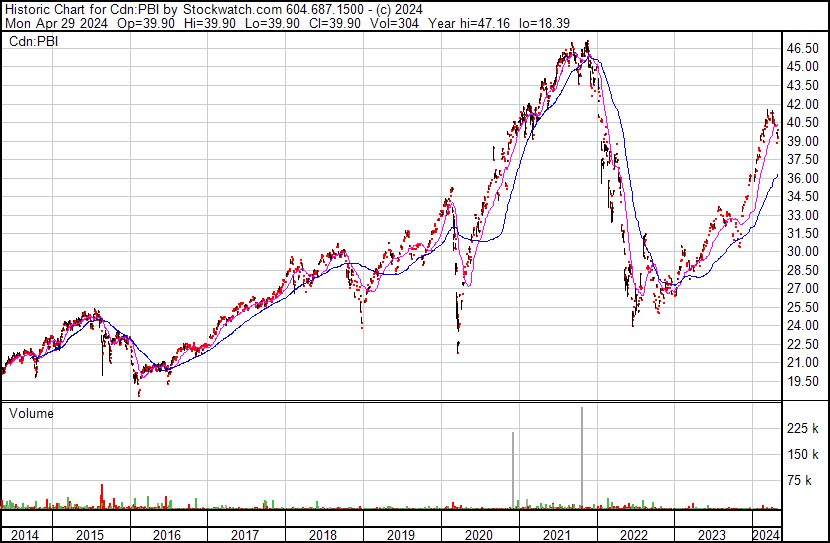Select the 2023 timeline segment
The height and width of the screenshot is (543, 830).
[712, 535]
